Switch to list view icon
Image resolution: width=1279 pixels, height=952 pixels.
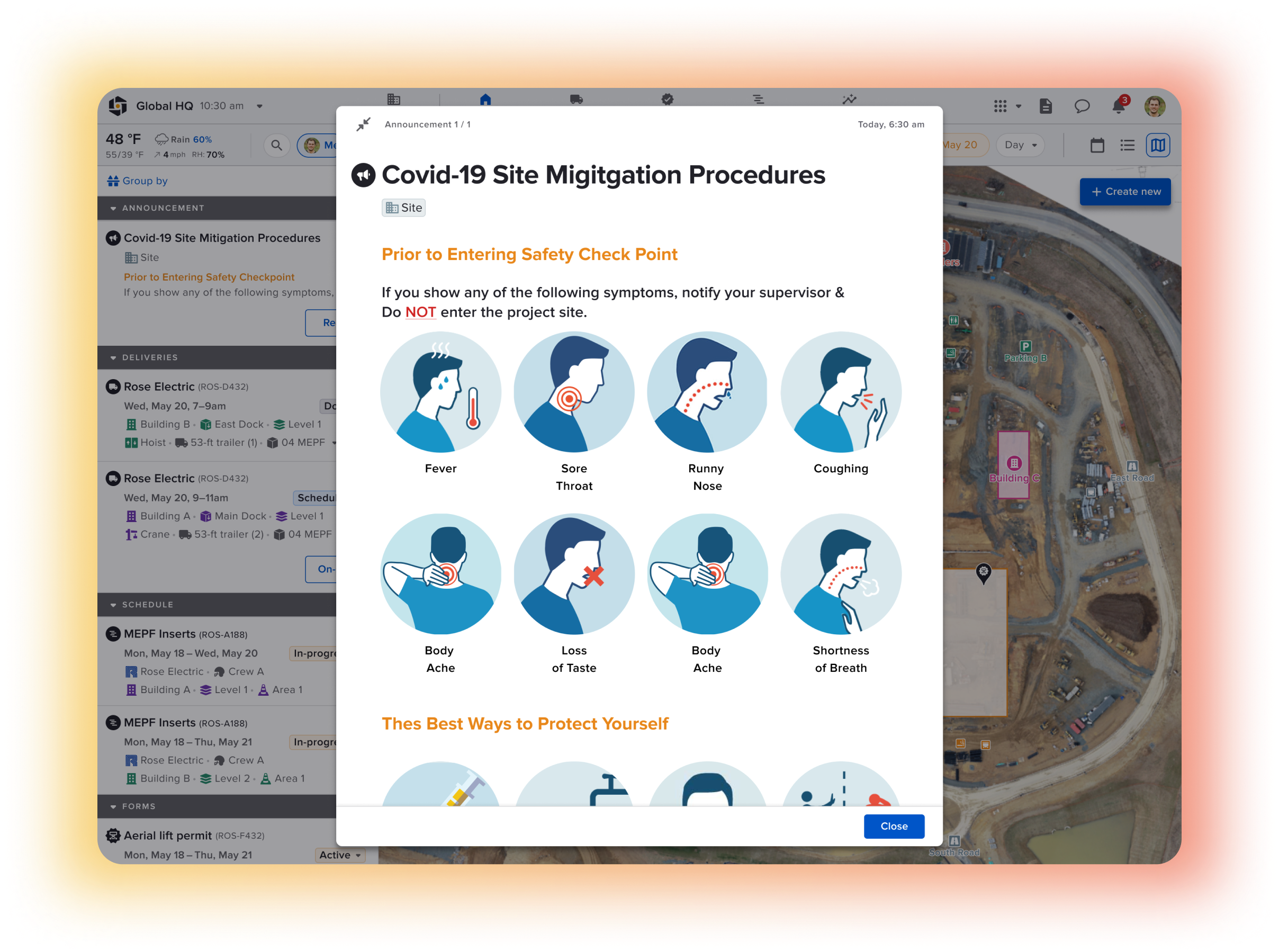(1127, 145)
